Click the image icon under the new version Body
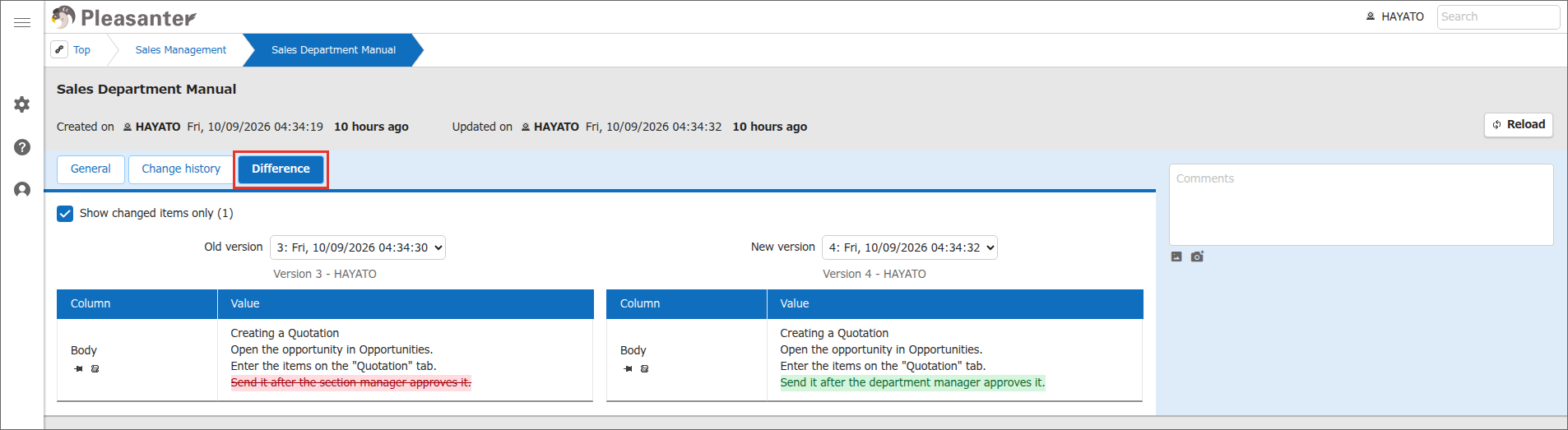Screen dimensions: 1568x430 point(644,368)
